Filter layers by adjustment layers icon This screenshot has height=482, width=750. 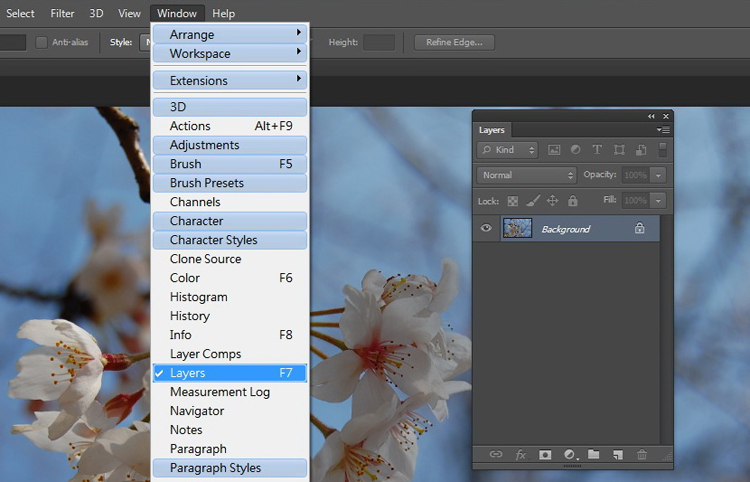(x=575, y=150)
